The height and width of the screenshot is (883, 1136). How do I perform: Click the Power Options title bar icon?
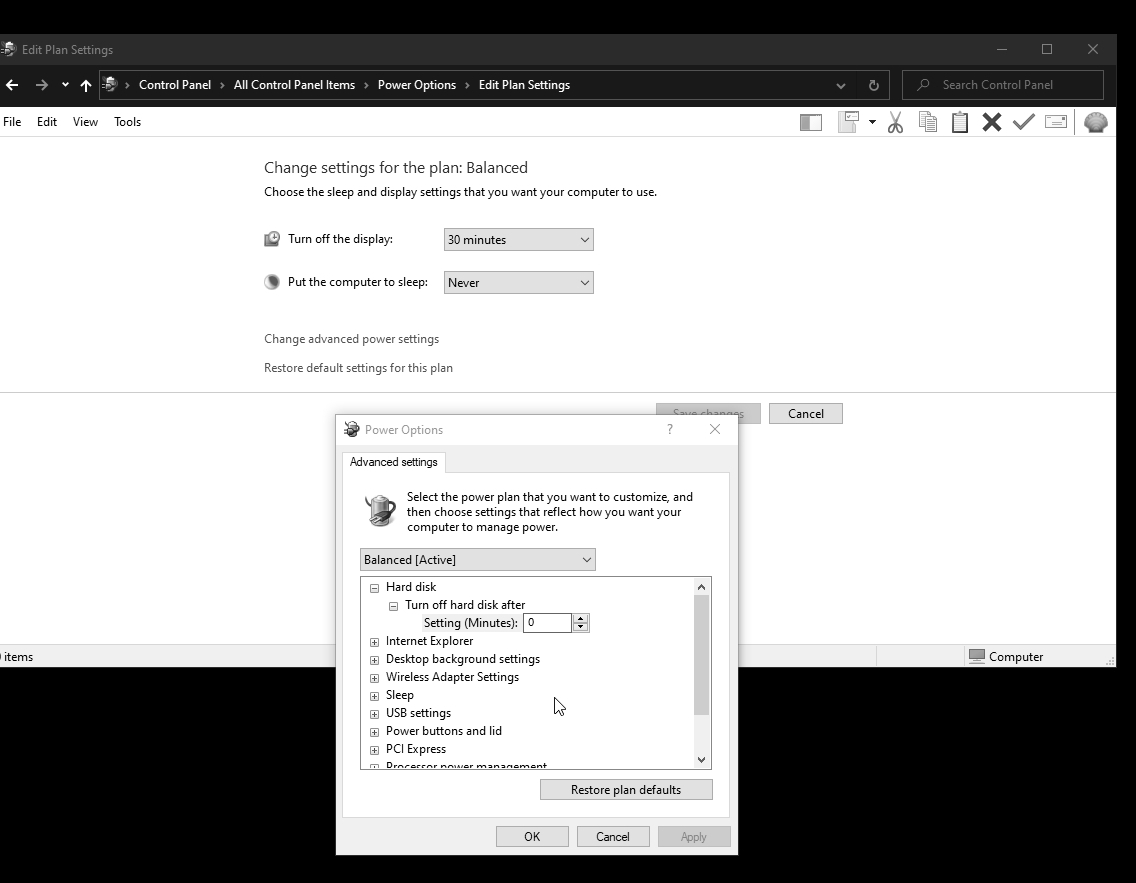[352, 430]
